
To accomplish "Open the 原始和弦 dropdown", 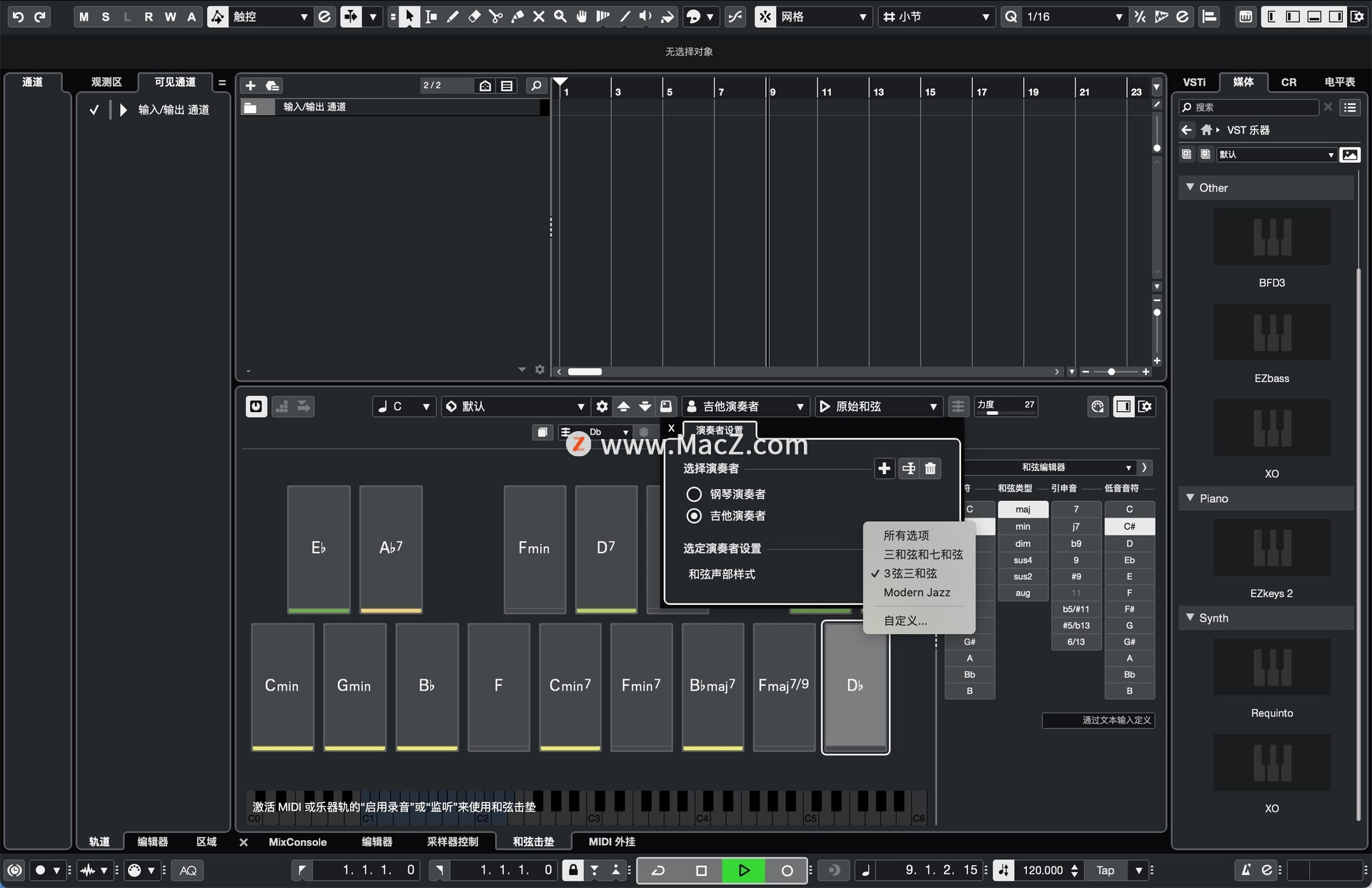I will point(879,406).
